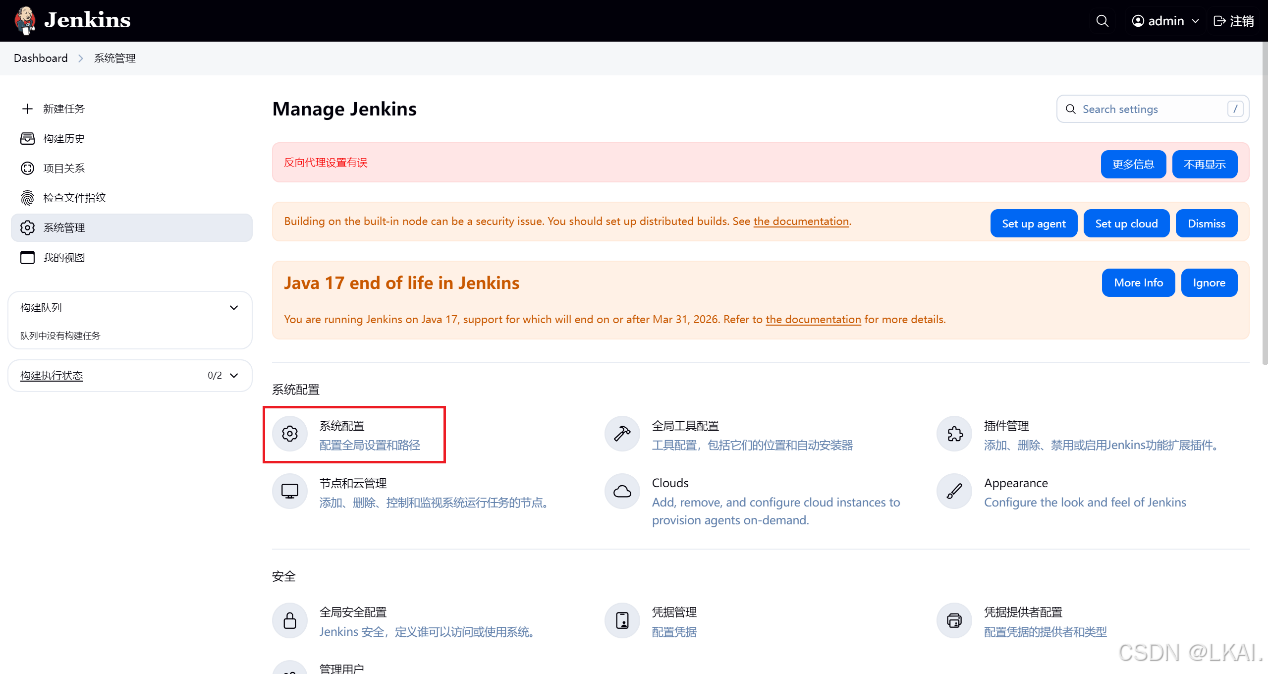Click the gear icon beside 系统管理 sidebar
The width and height of the screenshot is (1268, 674).
coord(27,228)
